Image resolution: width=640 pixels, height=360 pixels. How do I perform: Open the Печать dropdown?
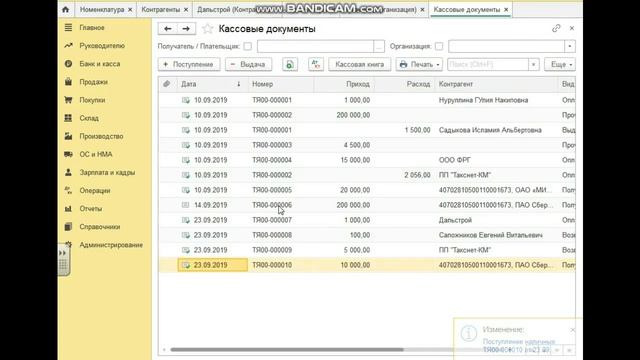click(x=419, y=64)
